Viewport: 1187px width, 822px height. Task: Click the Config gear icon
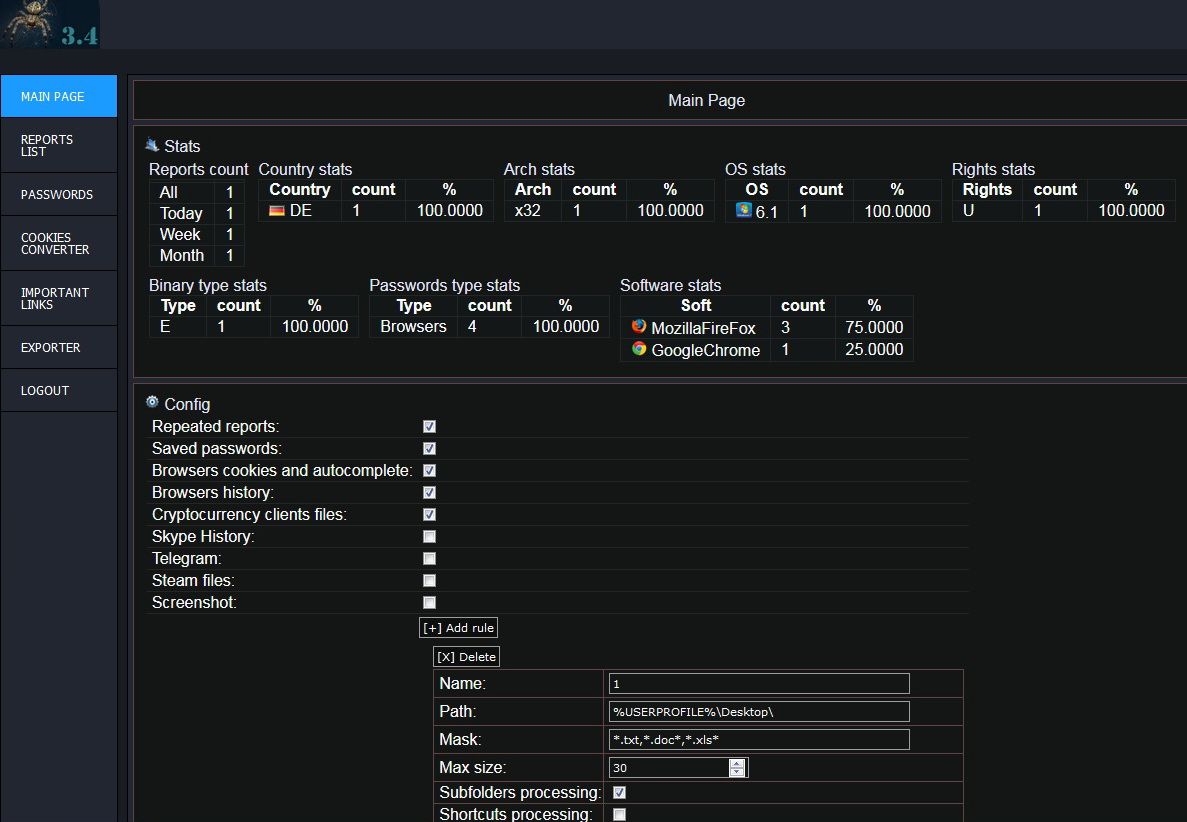click(x=152, y=402)
